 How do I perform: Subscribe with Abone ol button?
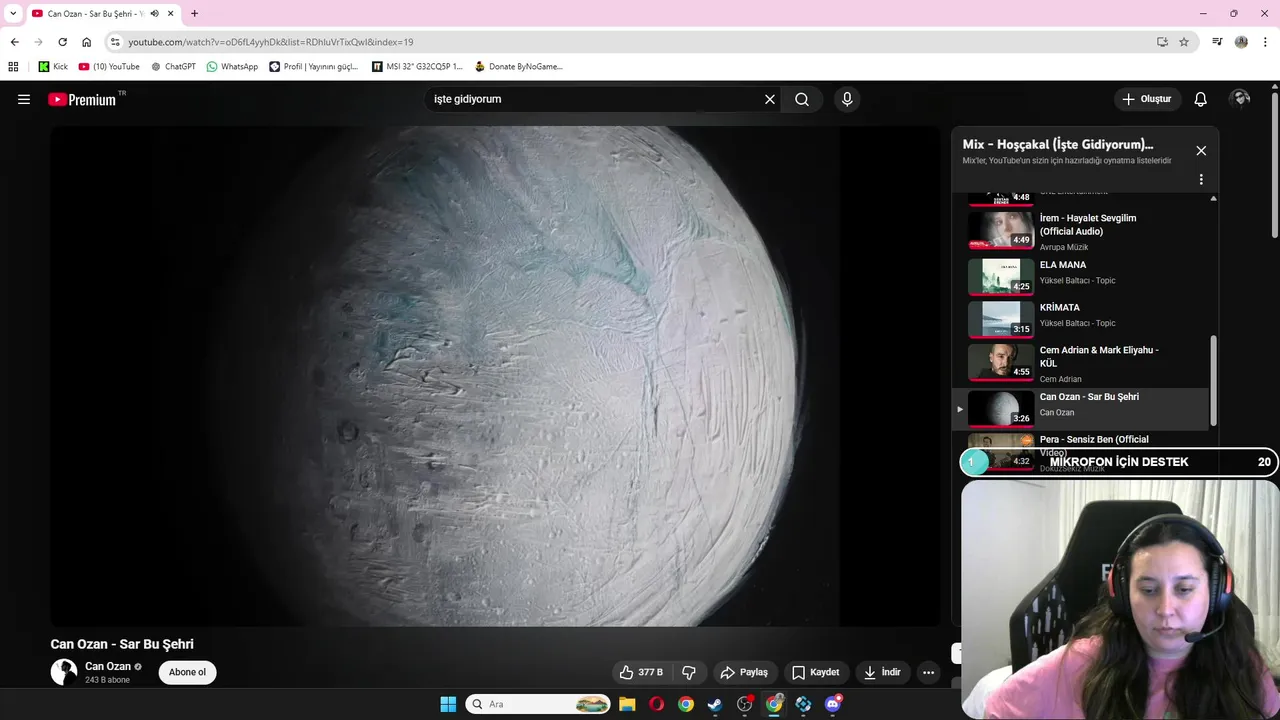coord(187,672)
